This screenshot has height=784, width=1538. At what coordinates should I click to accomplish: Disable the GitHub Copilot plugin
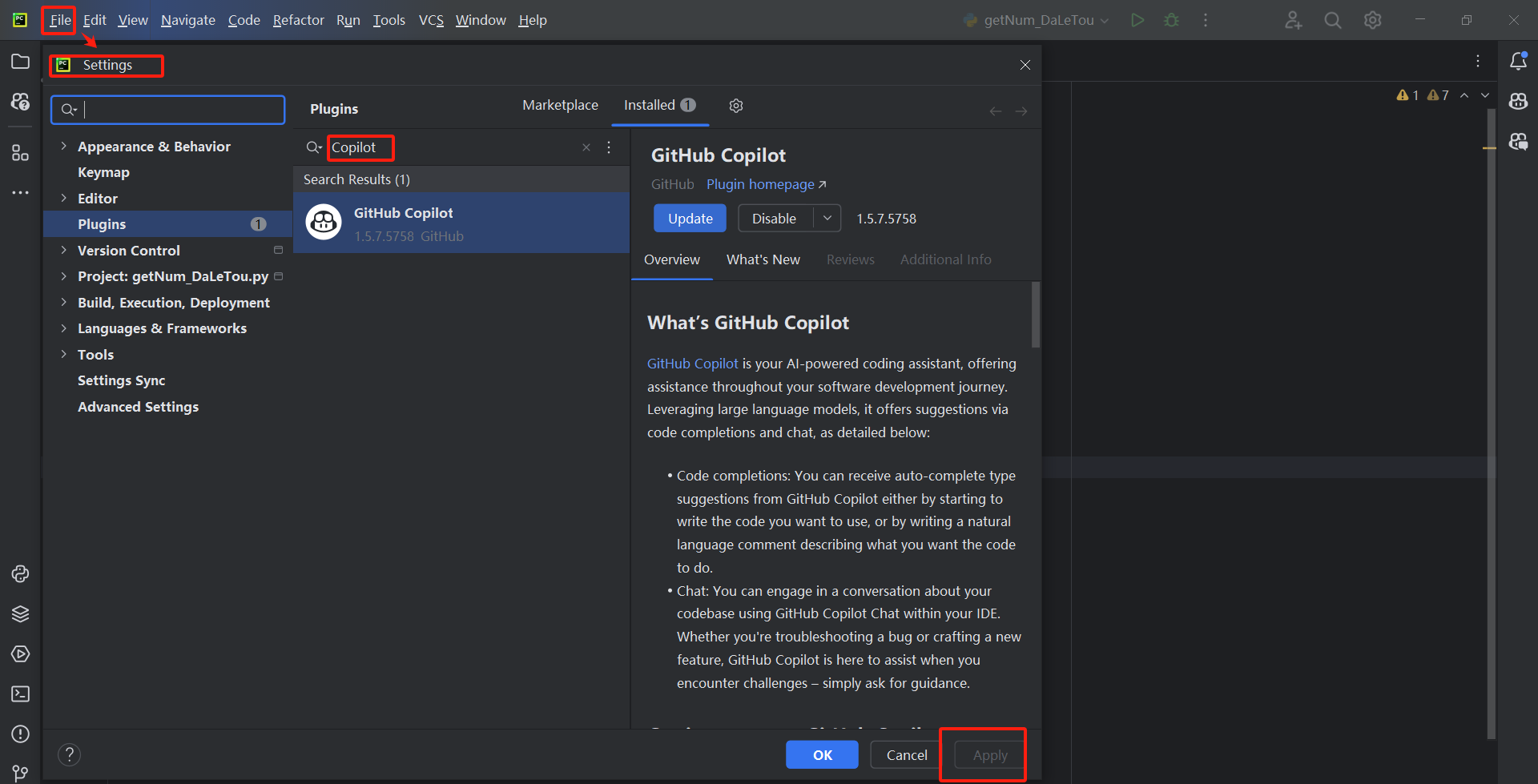click(x=774, y=219)
